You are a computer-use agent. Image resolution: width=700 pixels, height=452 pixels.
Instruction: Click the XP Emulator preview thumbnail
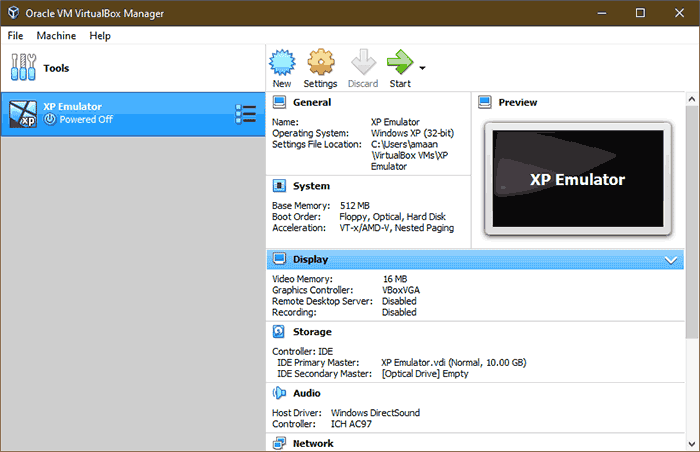[x=578, y=179]
